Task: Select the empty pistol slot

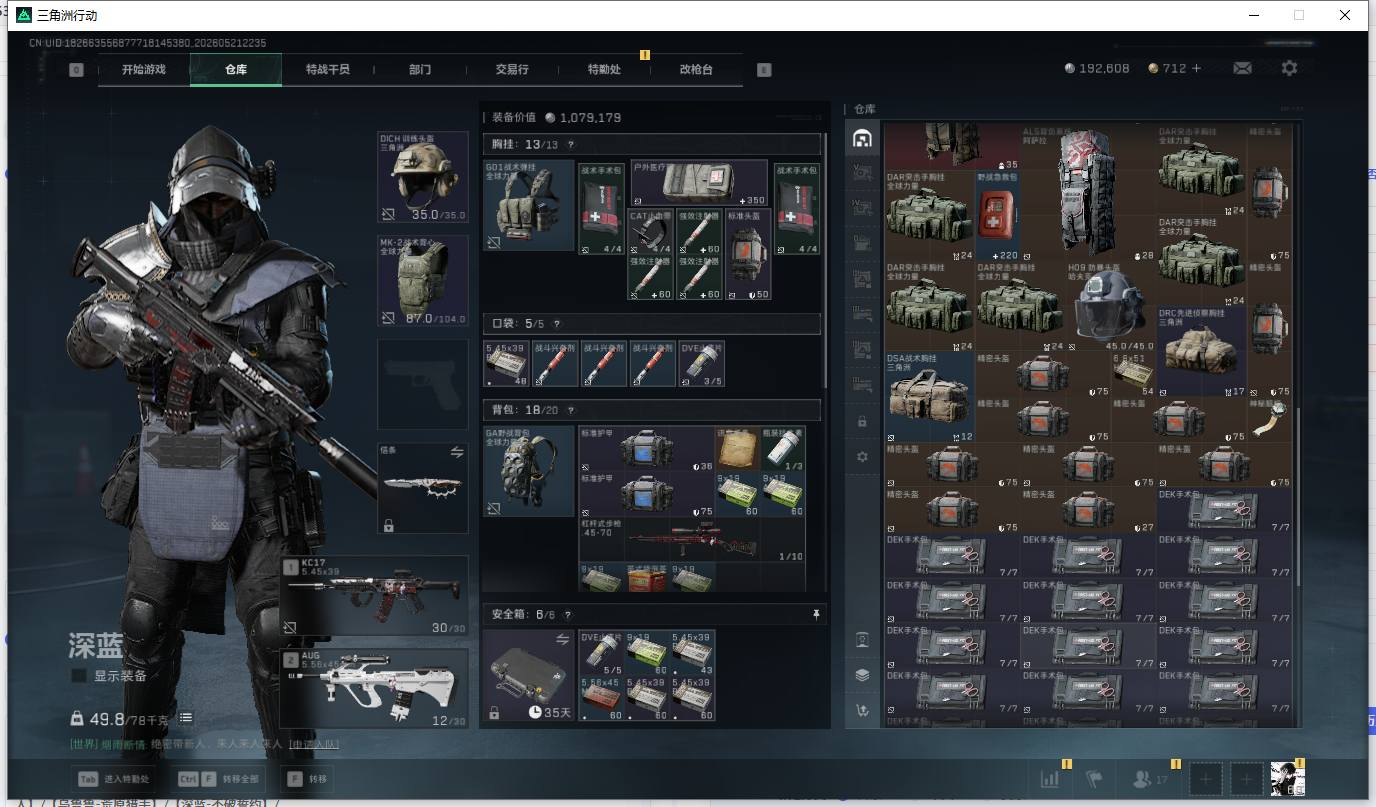Action: [422, 385]
